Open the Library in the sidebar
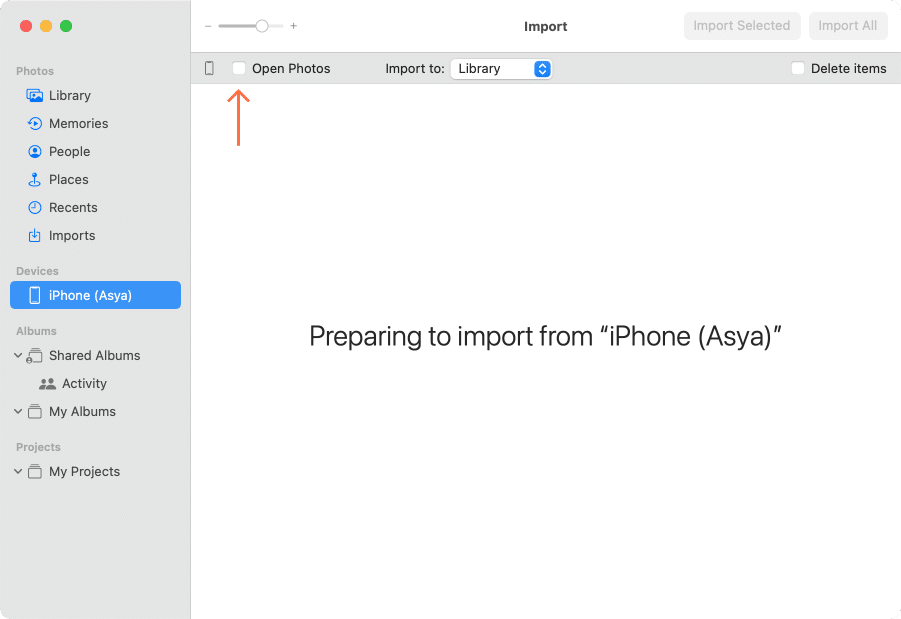Viewport: 901px width, 619px height. click(x=70, y=95)
